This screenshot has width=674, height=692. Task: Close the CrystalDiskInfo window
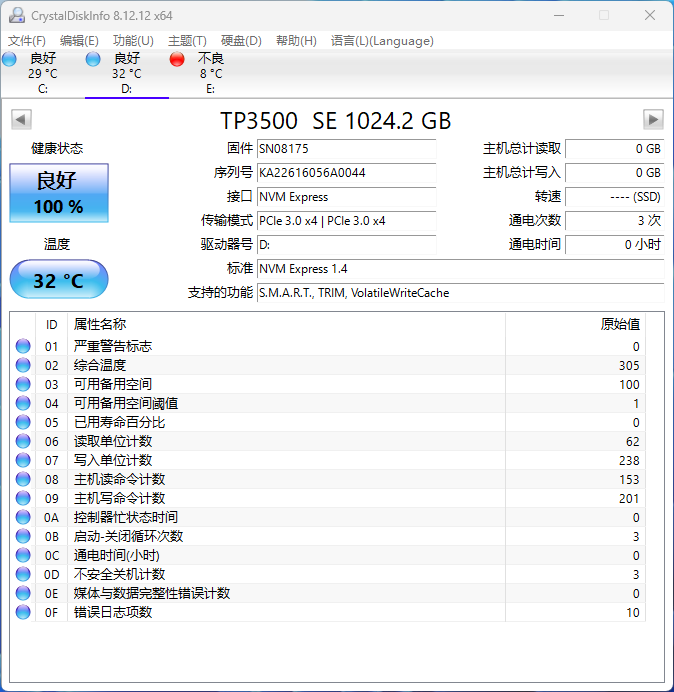650,15
